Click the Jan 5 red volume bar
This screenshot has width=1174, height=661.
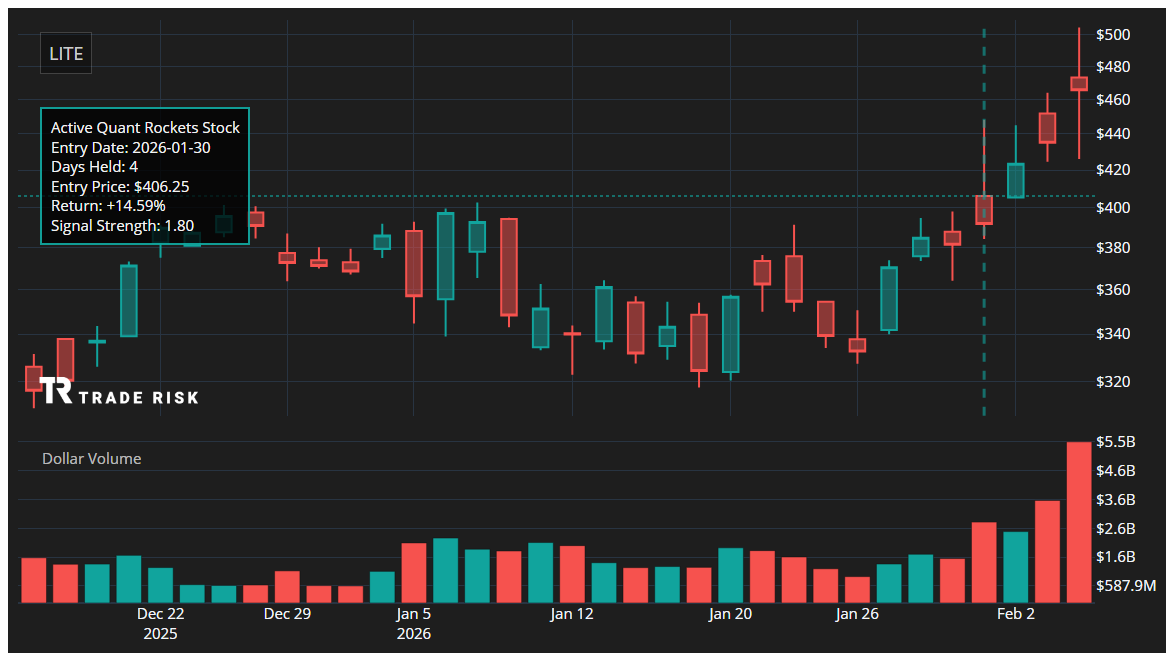coord(414,573)
